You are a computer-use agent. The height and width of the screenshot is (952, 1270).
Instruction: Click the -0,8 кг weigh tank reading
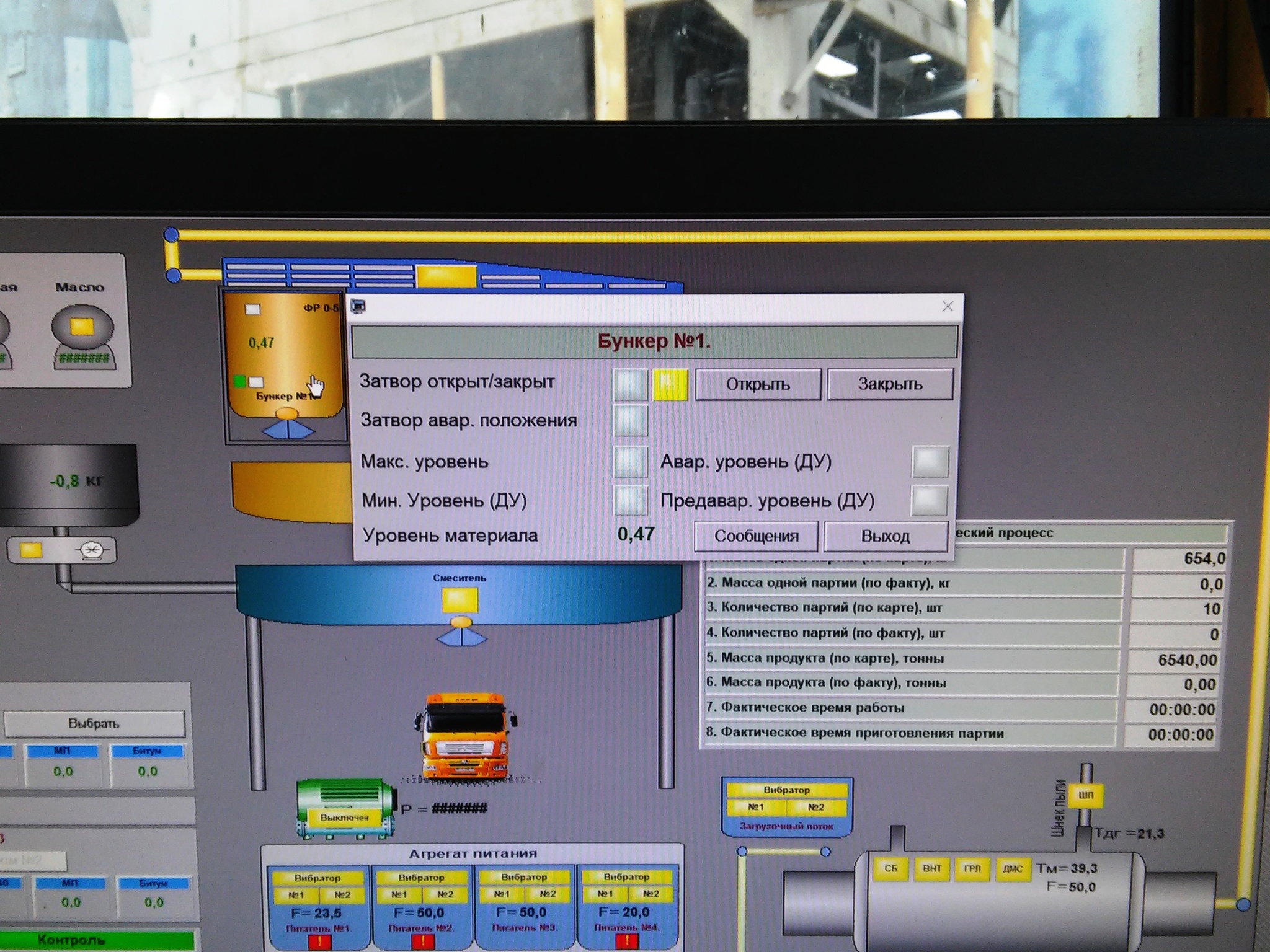[76, 481]
